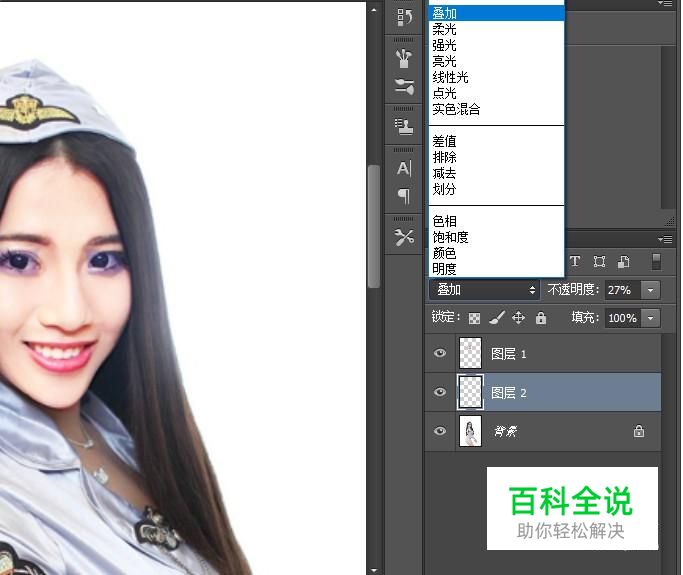Screen dimensions: 683x575
Task: Choose 强光 blend mode
Action: click(497, 45)
